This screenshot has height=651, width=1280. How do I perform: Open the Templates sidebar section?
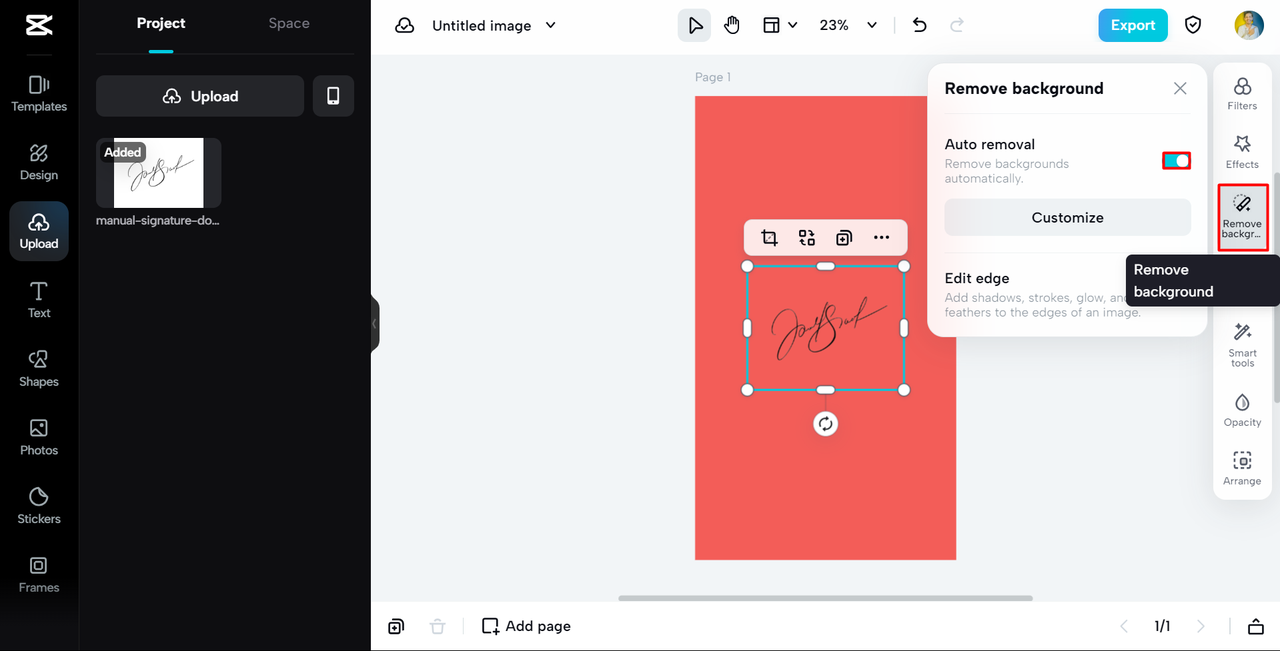39,94
